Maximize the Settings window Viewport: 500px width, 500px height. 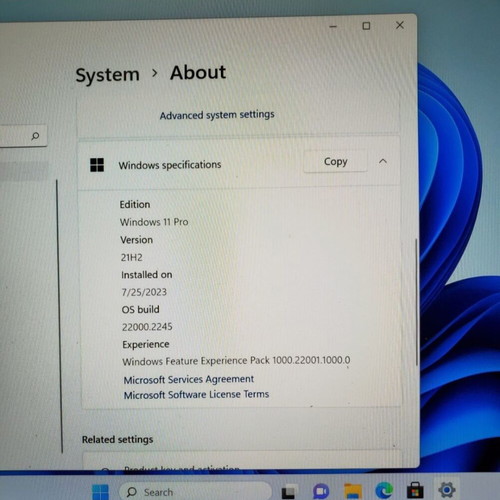click(x=366, y=26)
